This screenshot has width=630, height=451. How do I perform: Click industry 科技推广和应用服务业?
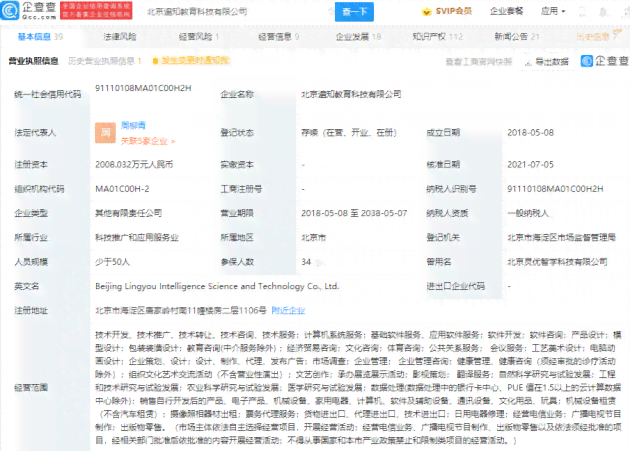(x=137, y=238)
